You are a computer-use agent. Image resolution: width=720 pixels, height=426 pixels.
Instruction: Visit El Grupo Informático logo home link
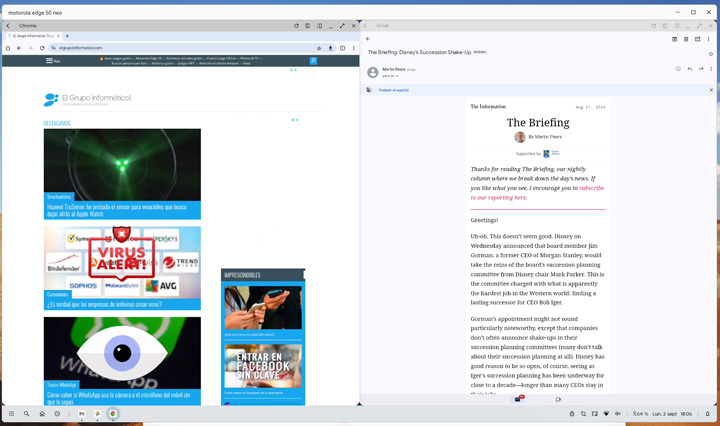(x=87, y=99)
